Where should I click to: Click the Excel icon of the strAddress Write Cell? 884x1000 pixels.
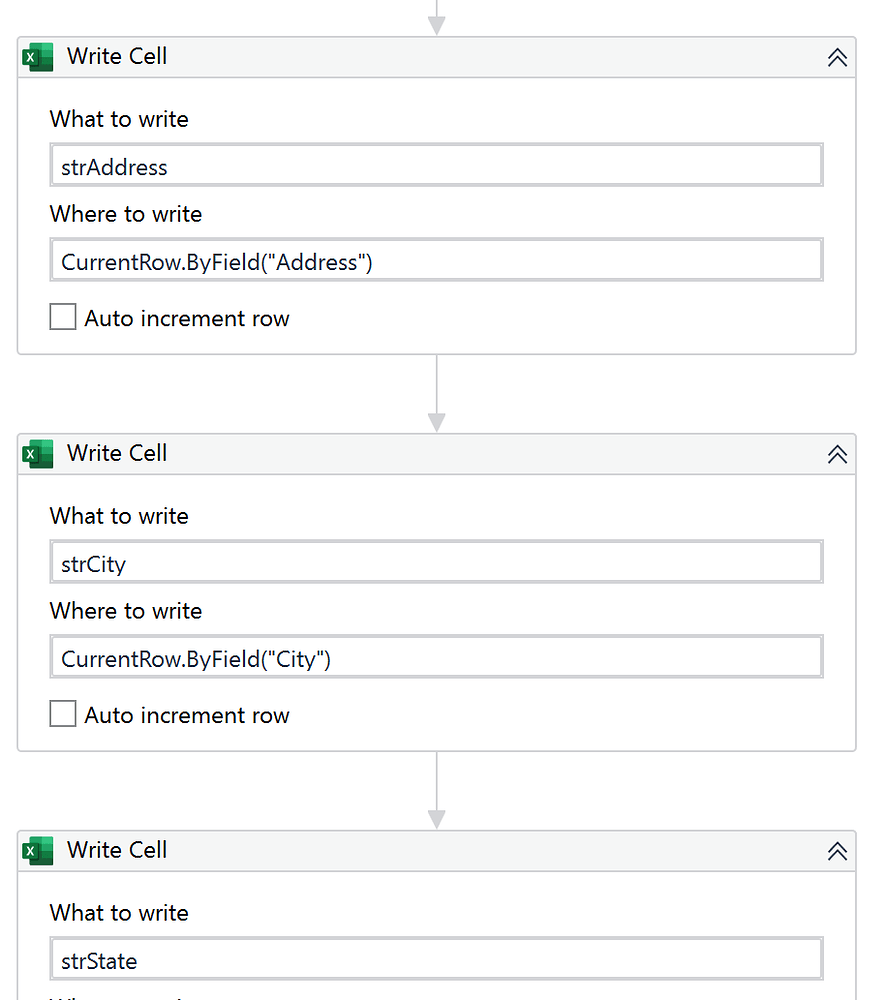pyautogui.click(x=38, y=58)
